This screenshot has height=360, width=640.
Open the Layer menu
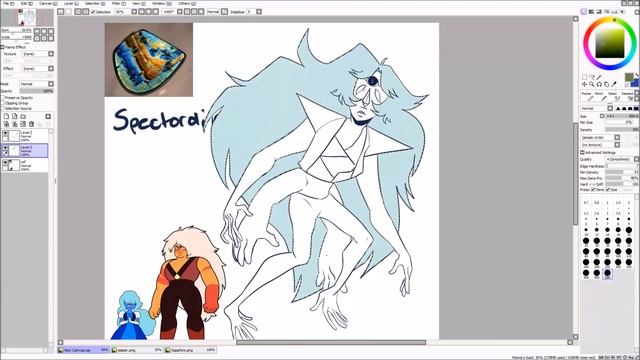(71, 3)
